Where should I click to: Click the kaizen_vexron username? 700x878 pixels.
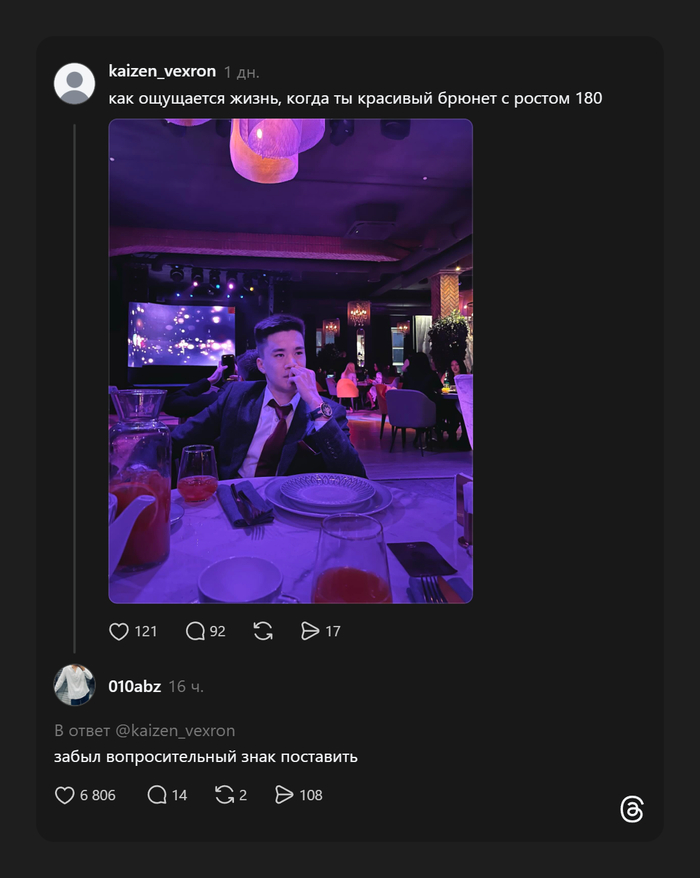(x=162, y=72)
